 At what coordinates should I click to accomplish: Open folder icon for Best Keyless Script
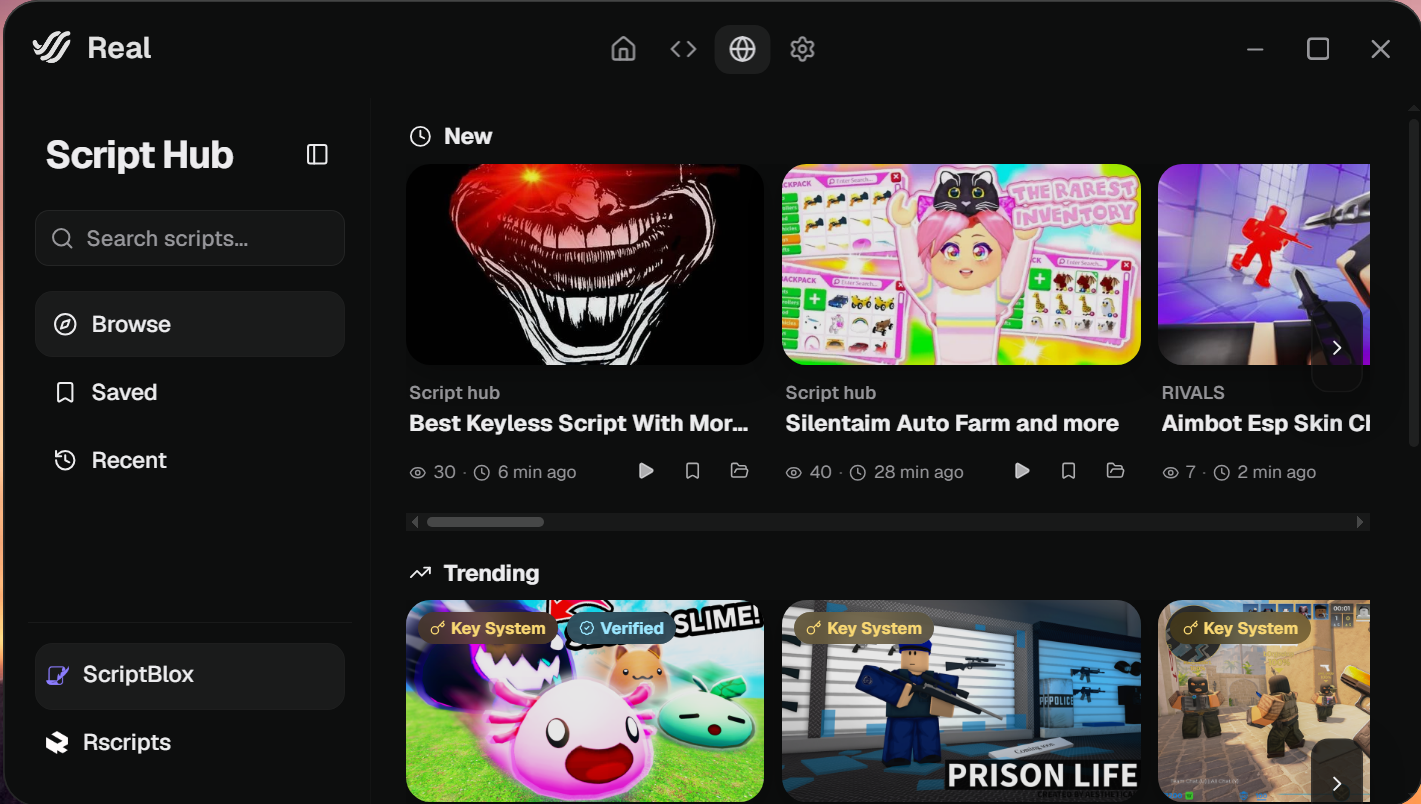tap(739, 471)
